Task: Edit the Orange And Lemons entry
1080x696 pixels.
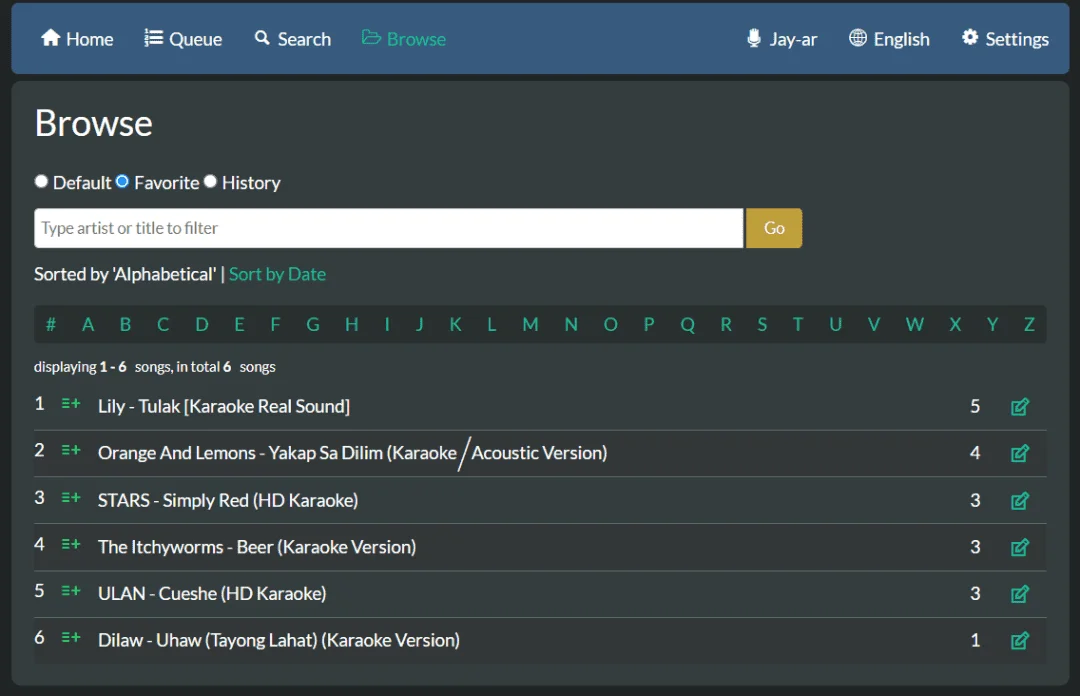Action: (1020, 453)
